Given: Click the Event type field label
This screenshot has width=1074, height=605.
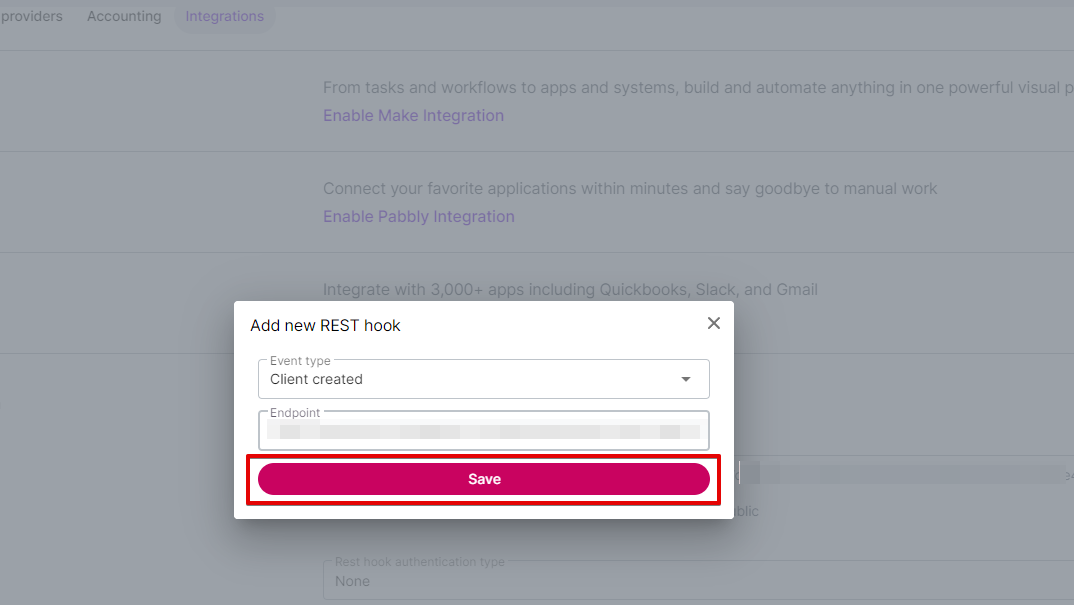Looking at the screenshot, I should pos(300,360).
